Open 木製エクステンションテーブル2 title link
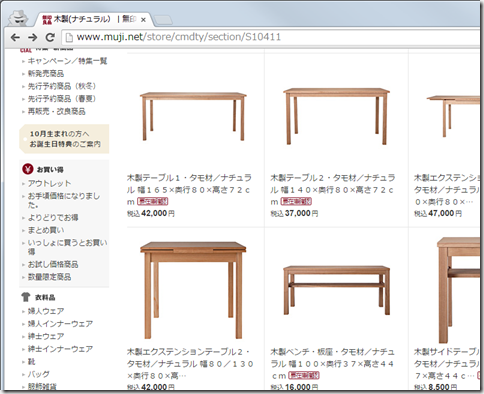Screen dimensions: 484x394 coord(190,364)
